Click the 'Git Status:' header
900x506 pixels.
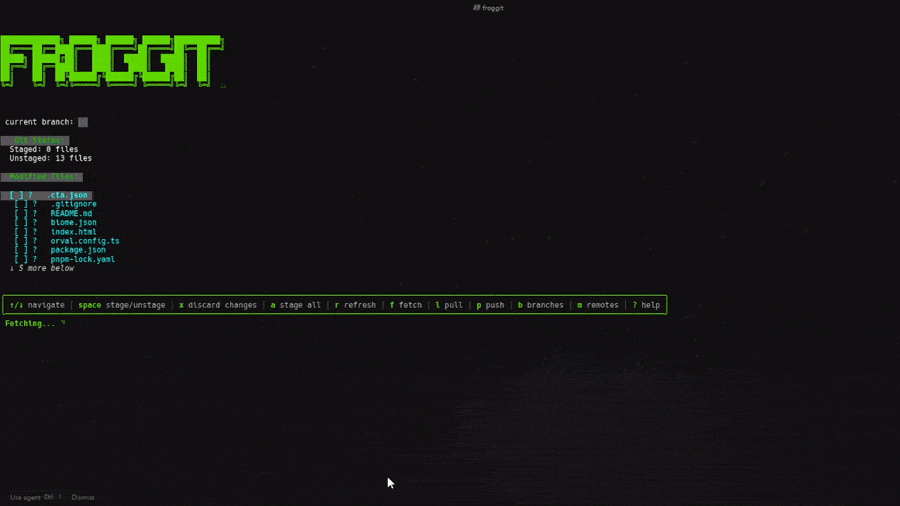pos(35,140)
